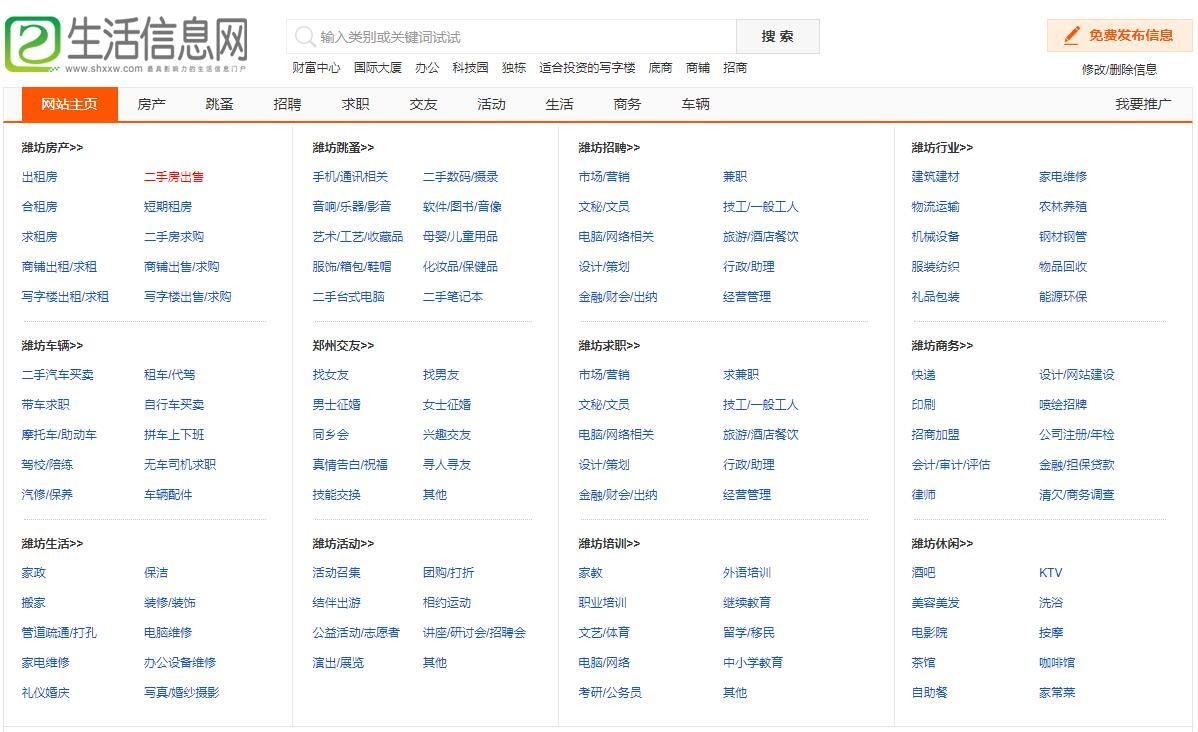1198x732 pixels.
Task: Open the 商务 navigation tab
Action: [x=627, y=104]
